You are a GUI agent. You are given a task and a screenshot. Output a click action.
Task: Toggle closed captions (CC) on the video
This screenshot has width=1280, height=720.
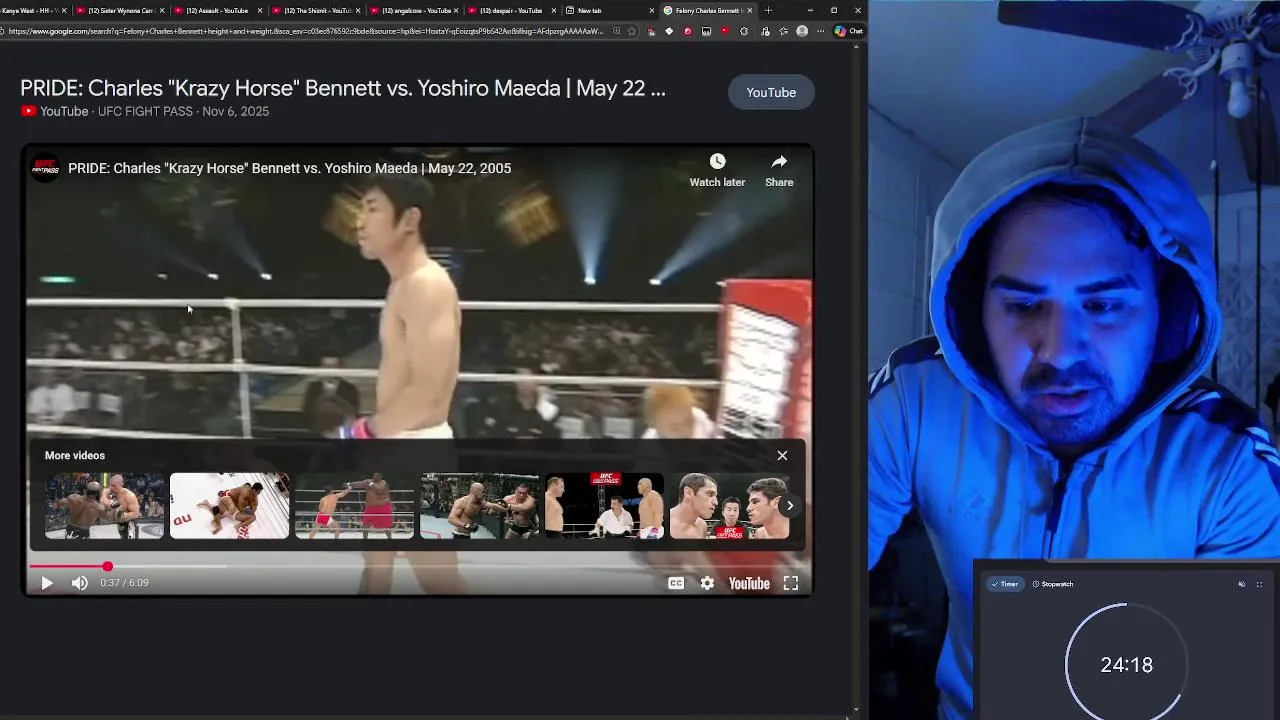tap(676, 583)
